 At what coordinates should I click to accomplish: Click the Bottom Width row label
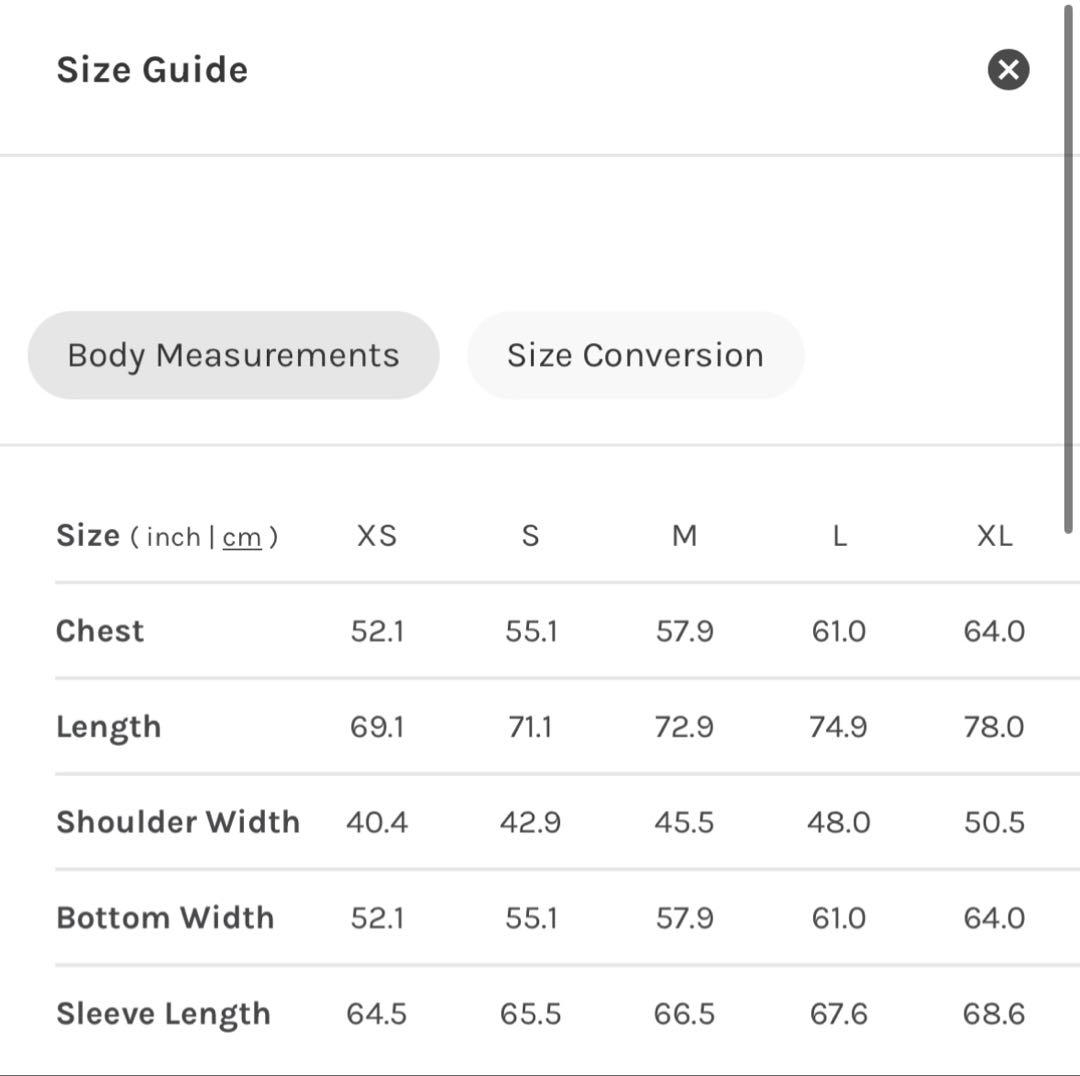point(165,918)
